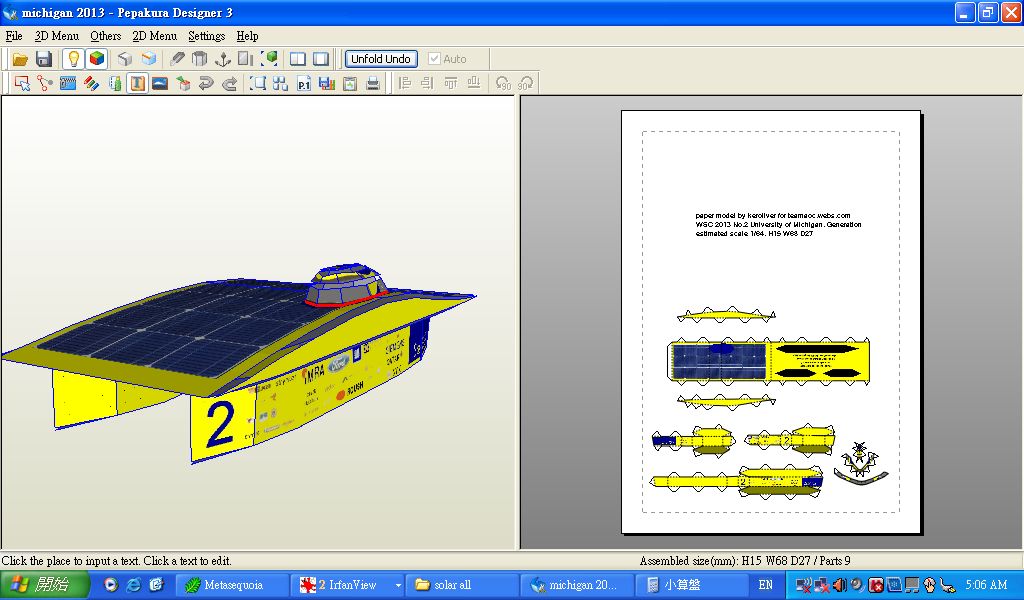Click the anchor icon in toolbar
Image resolution: width=1024 pixels, height=600 pixels.
click(223, 59)
